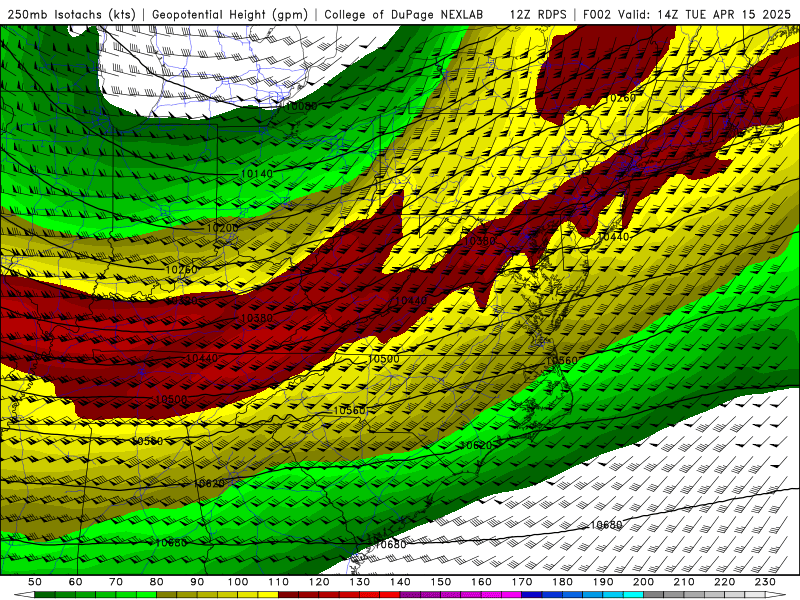The width and height of the screenshot is (800, 600).
Task: Click the 60 knot color scale label
Action: [x=76, y=582]
